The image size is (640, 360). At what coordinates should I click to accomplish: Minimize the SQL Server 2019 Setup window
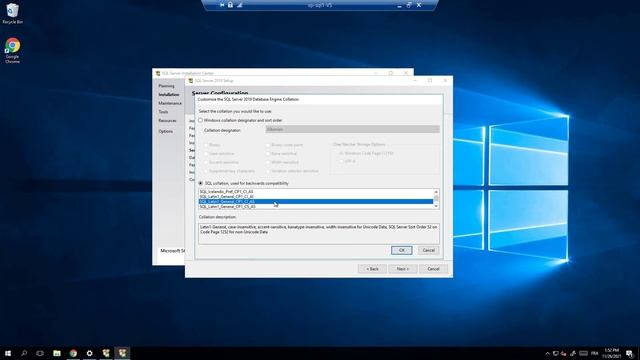click(415, 81)
